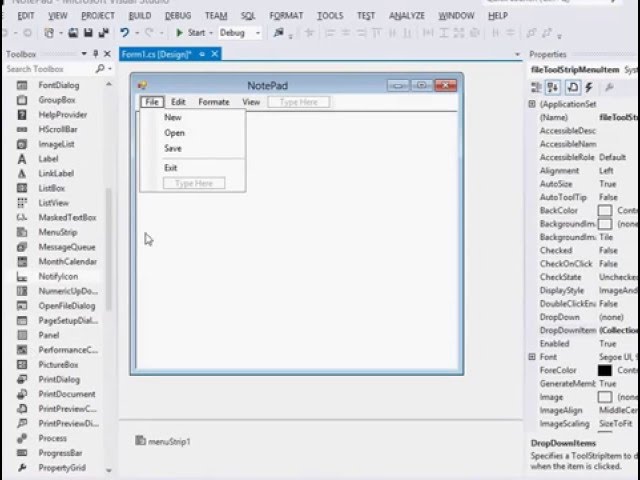Select the MonthCalendar toolbox item

click(x=53, y=261)
